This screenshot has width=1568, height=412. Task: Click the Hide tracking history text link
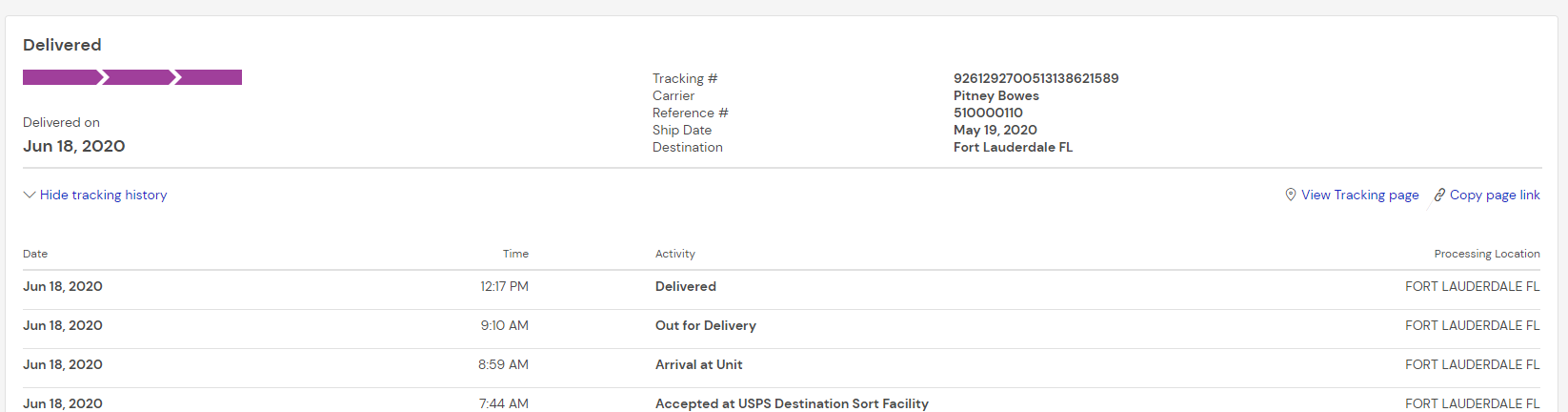coord(103,195)
